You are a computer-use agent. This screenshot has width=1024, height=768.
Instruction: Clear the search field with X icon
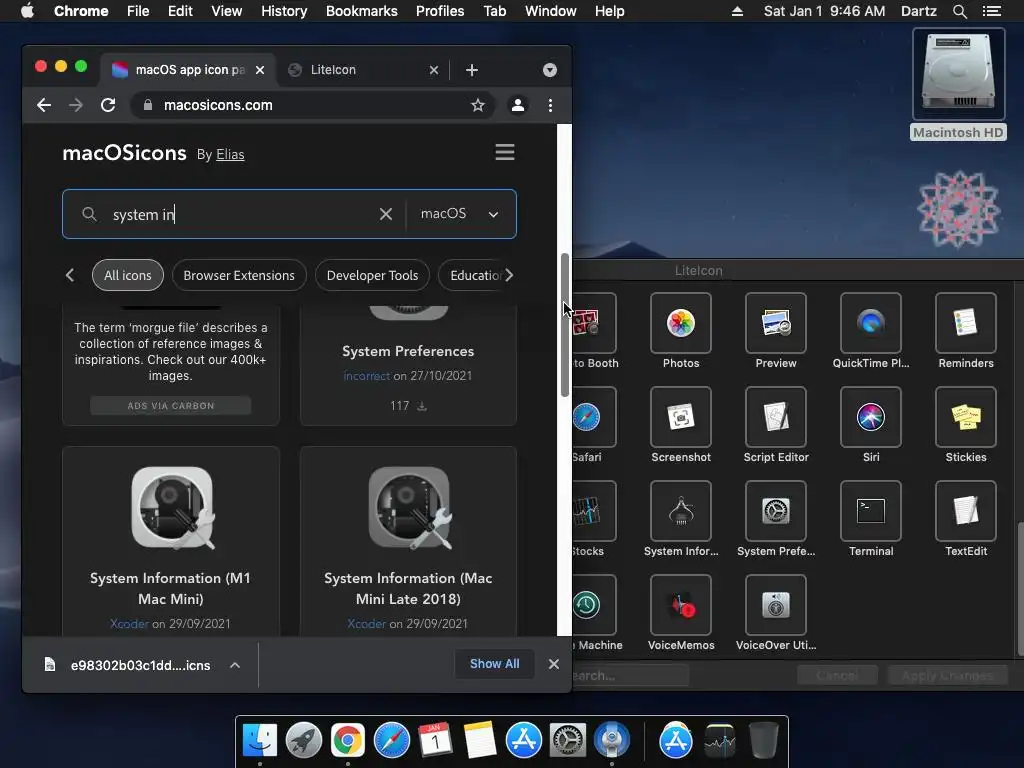(385, 214)
